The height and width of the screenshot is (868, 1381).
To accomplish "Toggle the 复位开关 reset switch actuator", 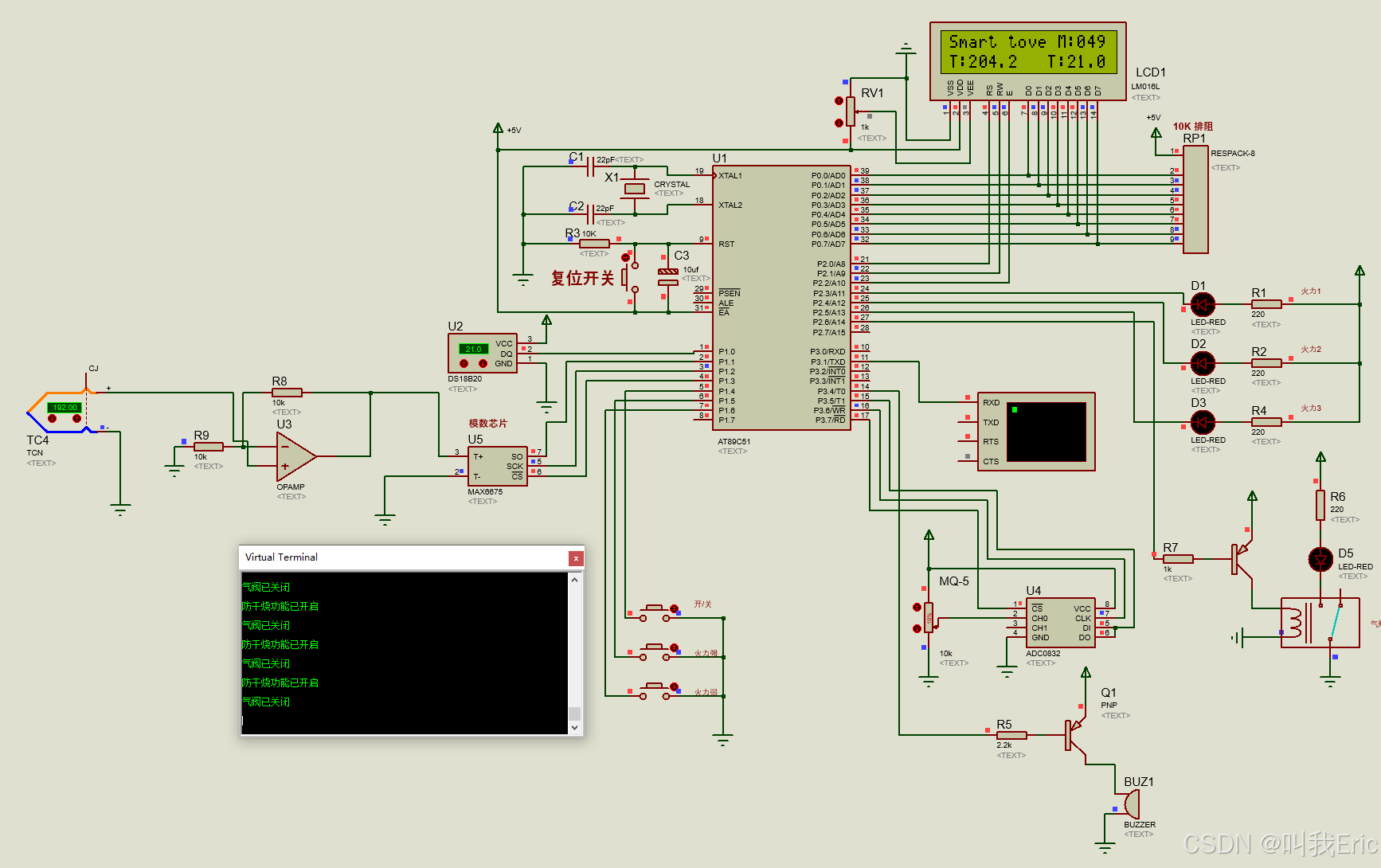I will click(625, 258).
